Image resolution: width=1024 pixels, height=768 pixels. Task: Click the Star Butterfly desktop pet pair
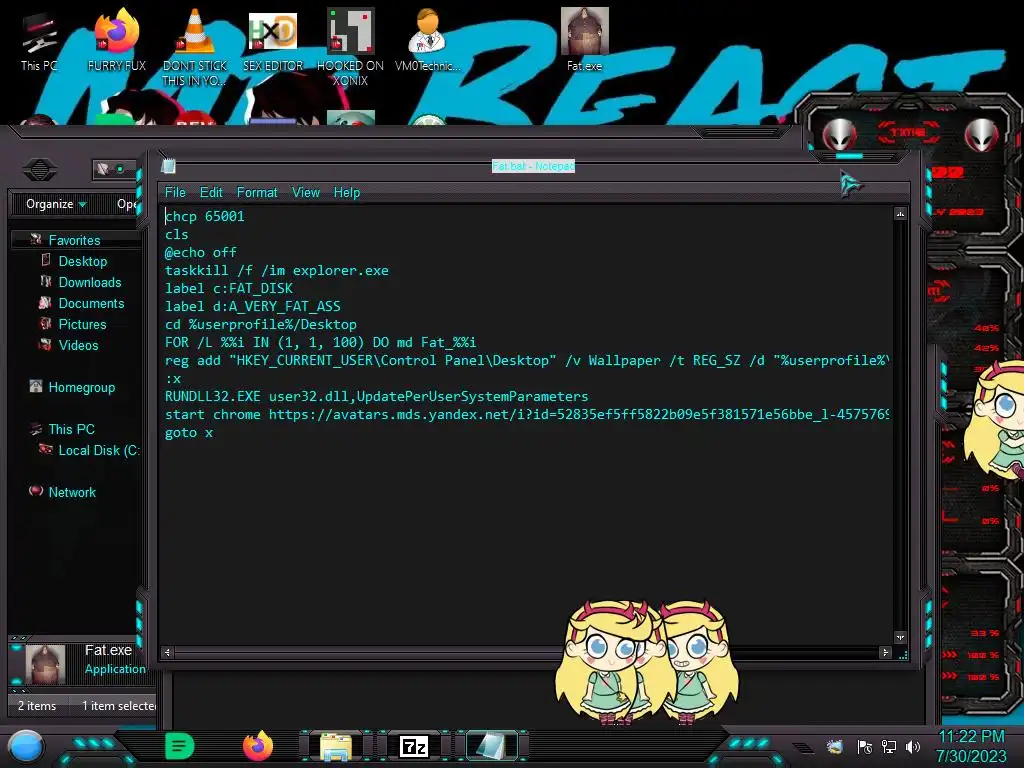[647, 662]
